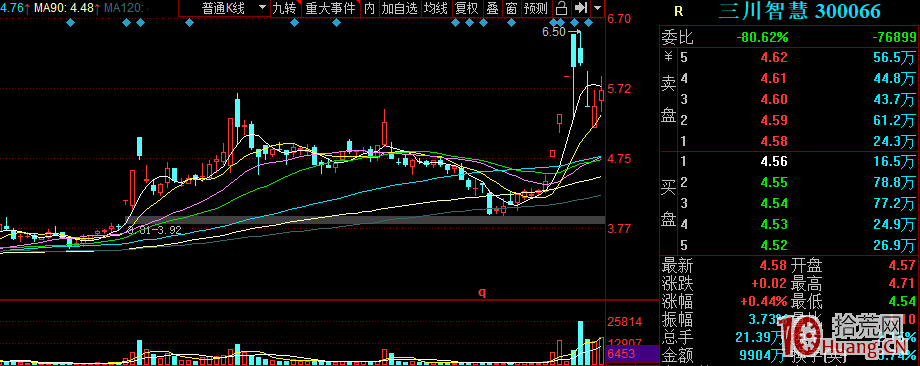
Task: Click the red q marker below chart
Action: pyautogui.click(x=482, y=292)
